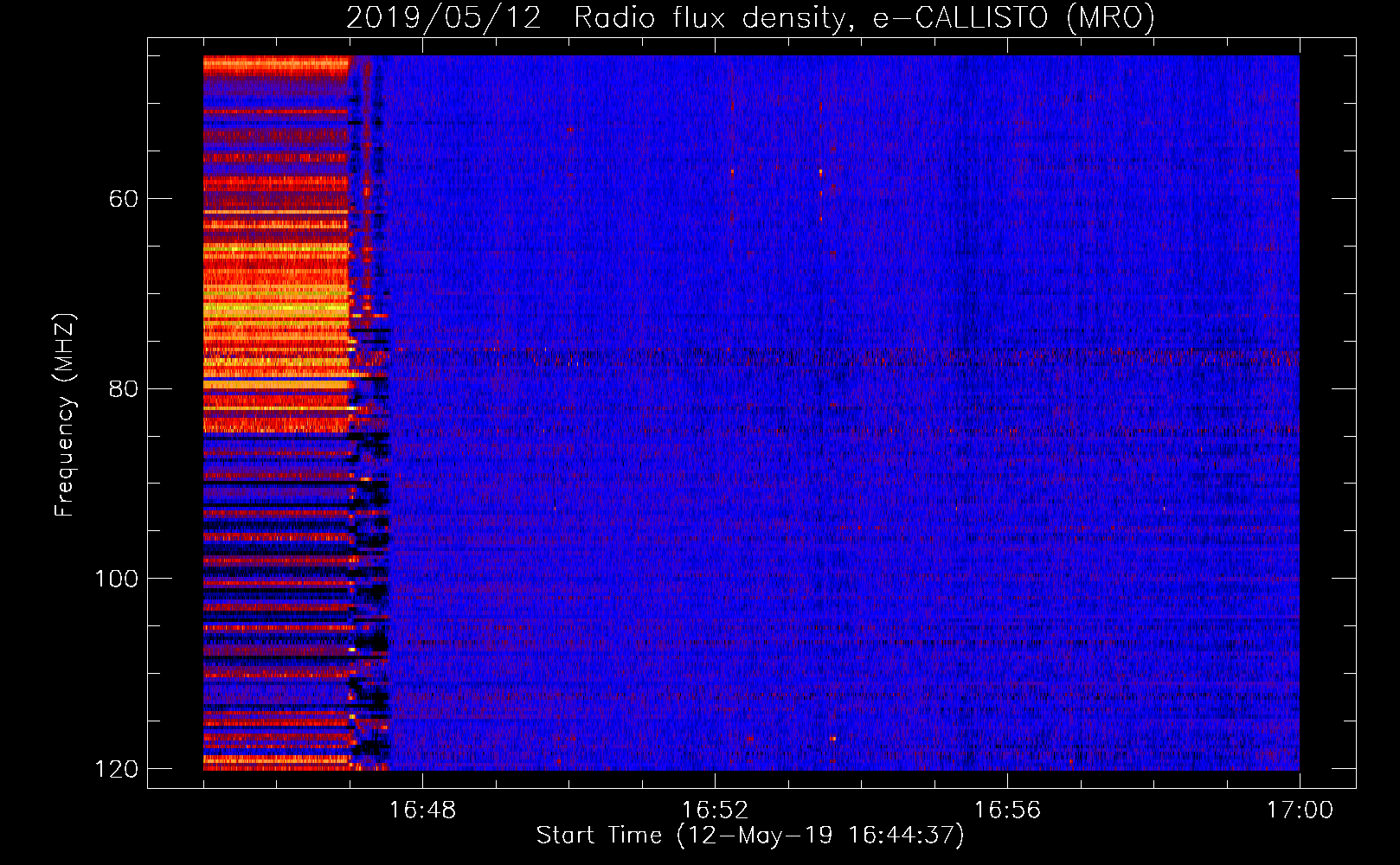Click the 'Frequency (MHZ)' axis label
The image size is (1400, 865).
coord(65,414)
